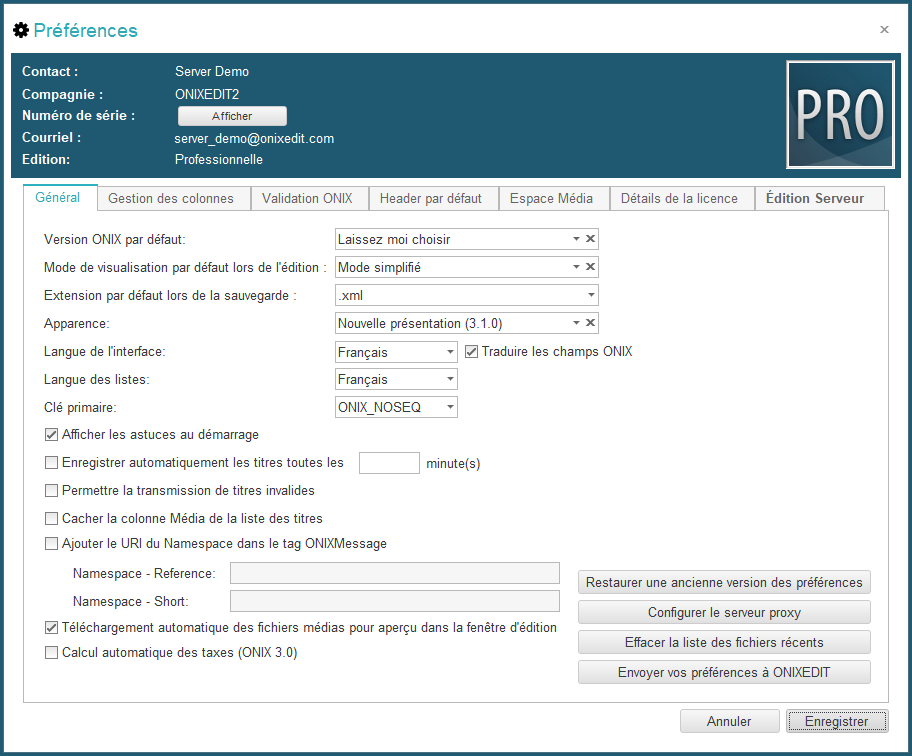Viewport: 912px width, 756px height.
Task: Click the Préférences gear icon
Action: coord(20,31)
